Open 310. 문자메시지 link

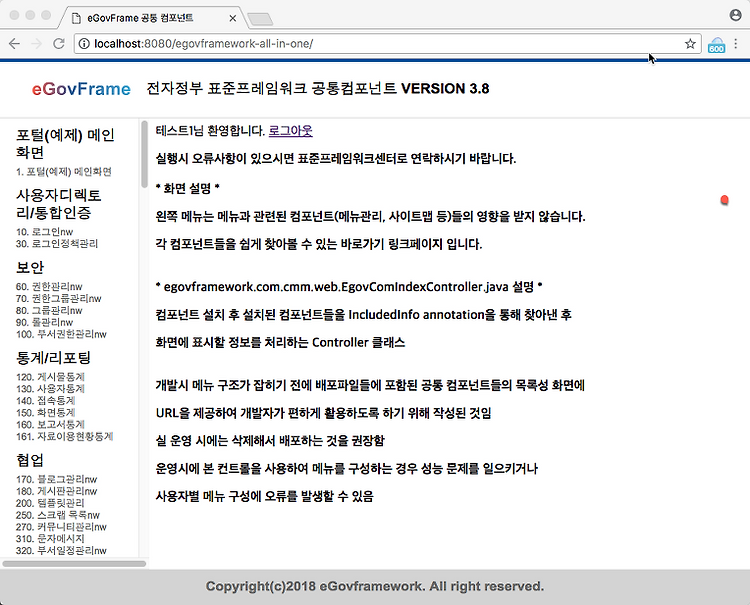[50, 539]
